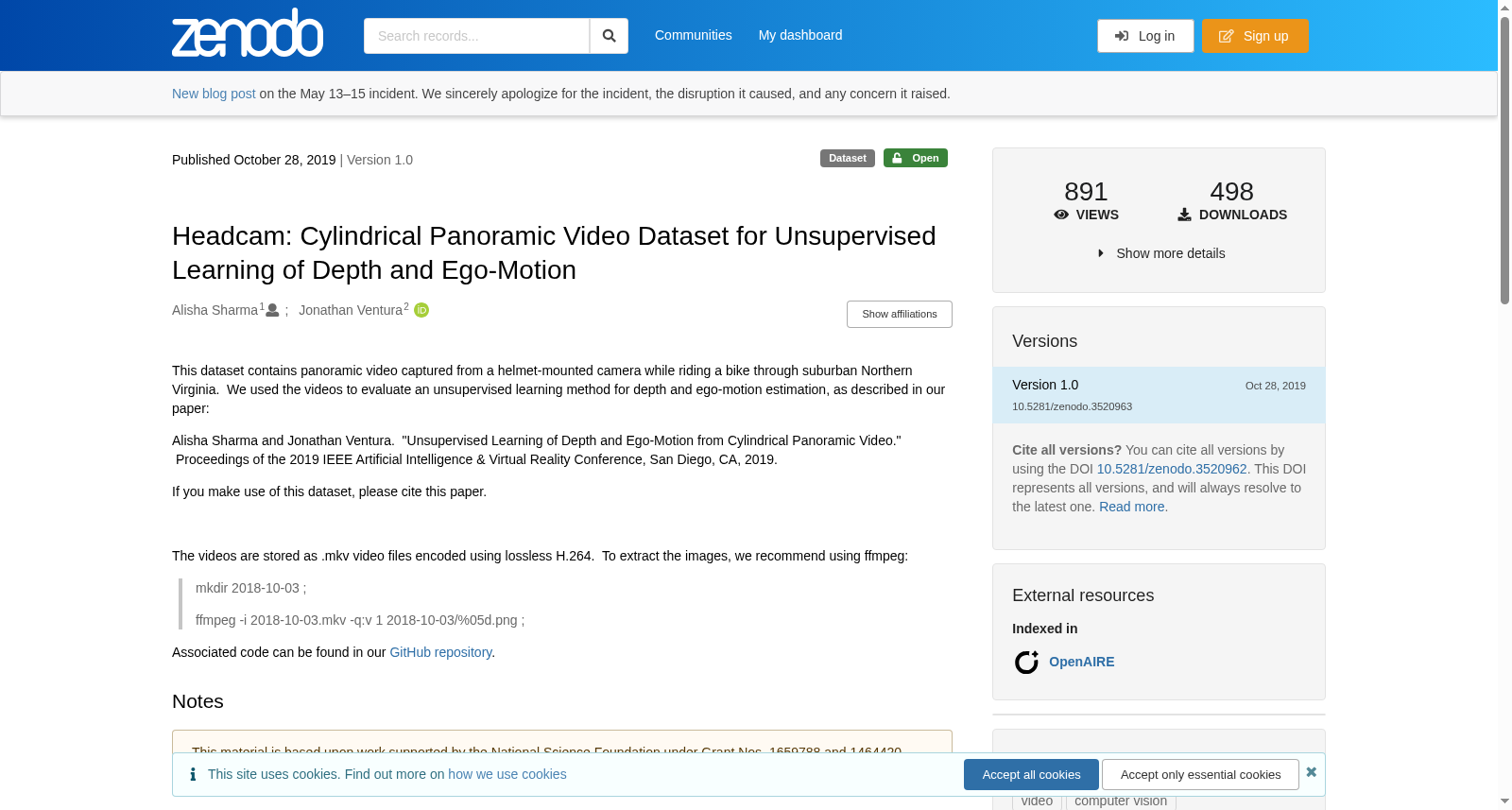Image resolution: width=1512 pixels, height=810 pixels.
Task: Click the dataset title heading
Action: (x=554, y=252)
